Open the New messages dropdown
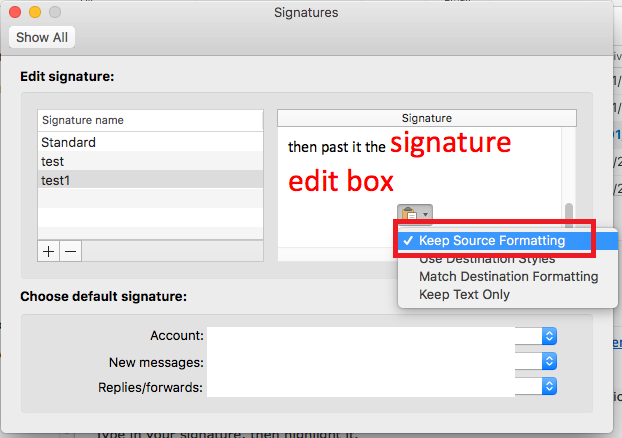This screenshot has width=622, height=438. coord(549,361)
